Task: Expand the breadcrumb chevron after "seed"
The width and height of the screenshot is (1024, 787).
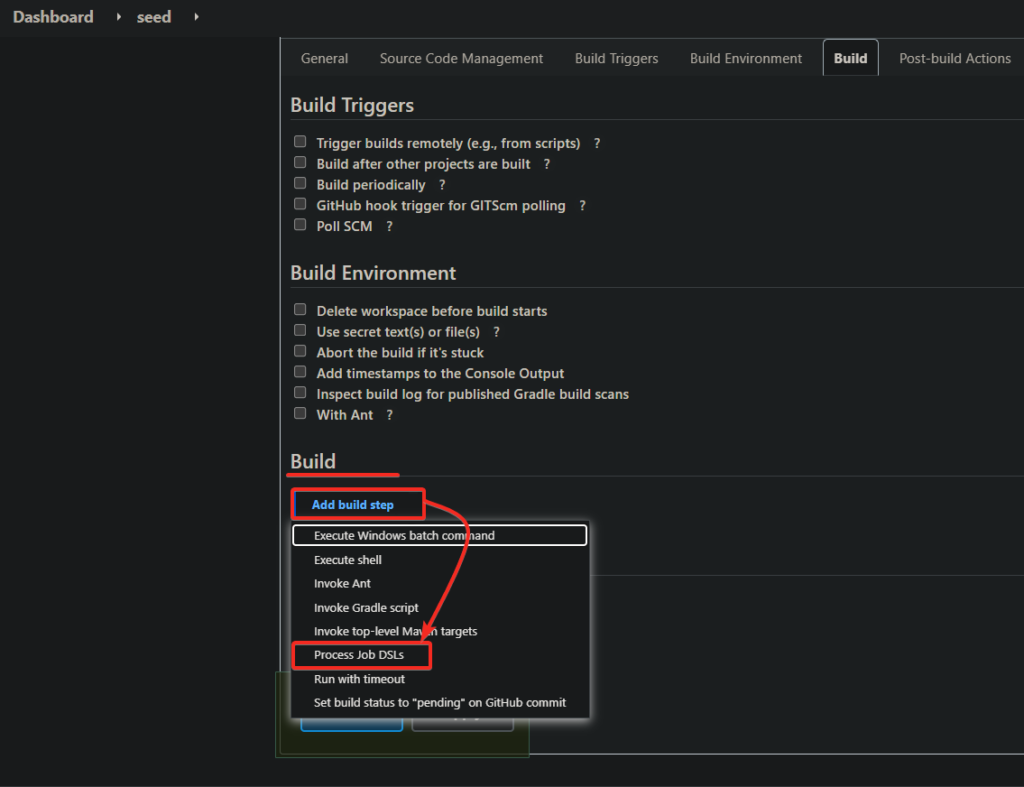Action: click(197, 17)
